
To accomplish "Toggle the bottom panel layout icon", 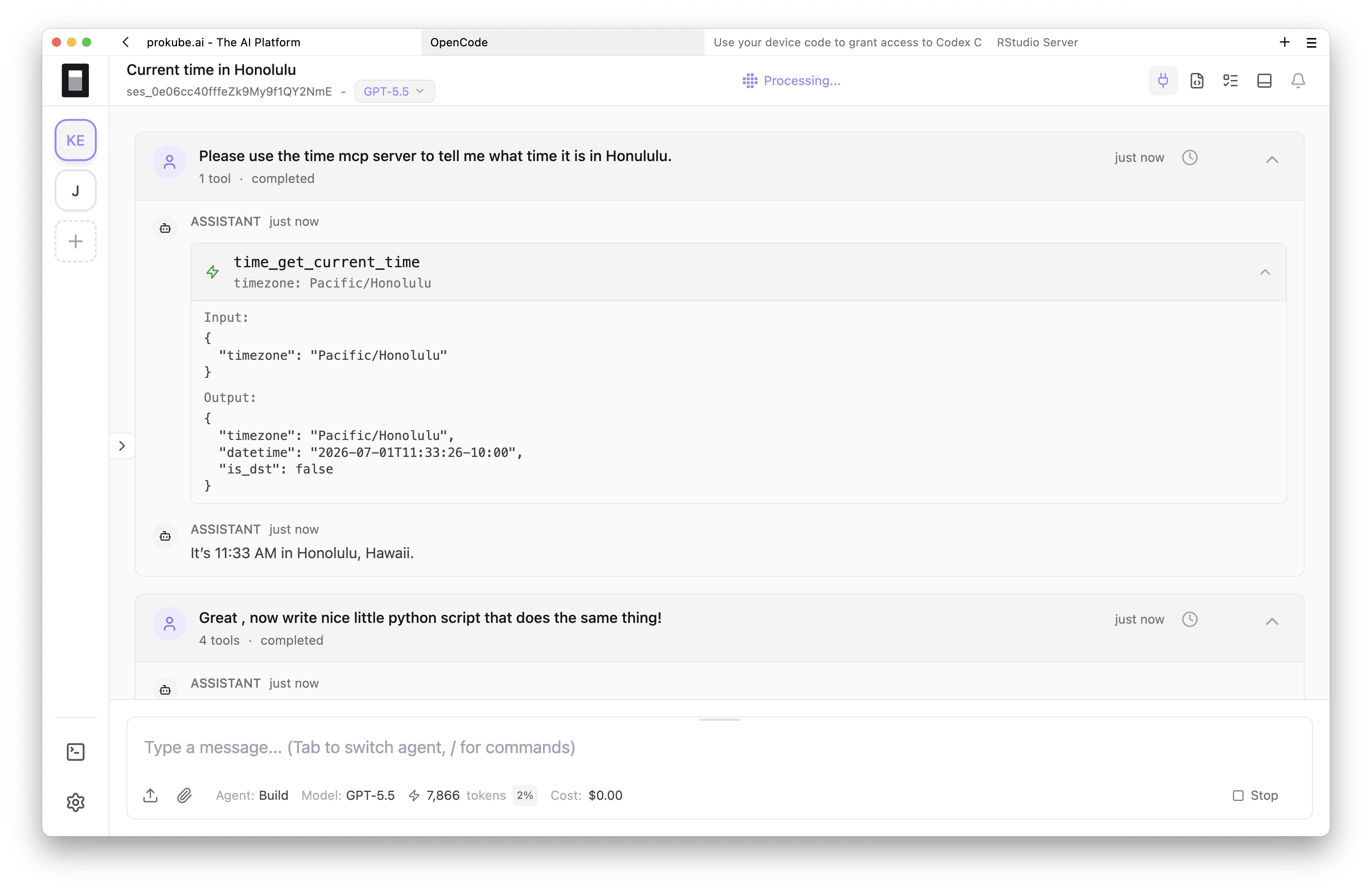I will (x=1264, y=81).
